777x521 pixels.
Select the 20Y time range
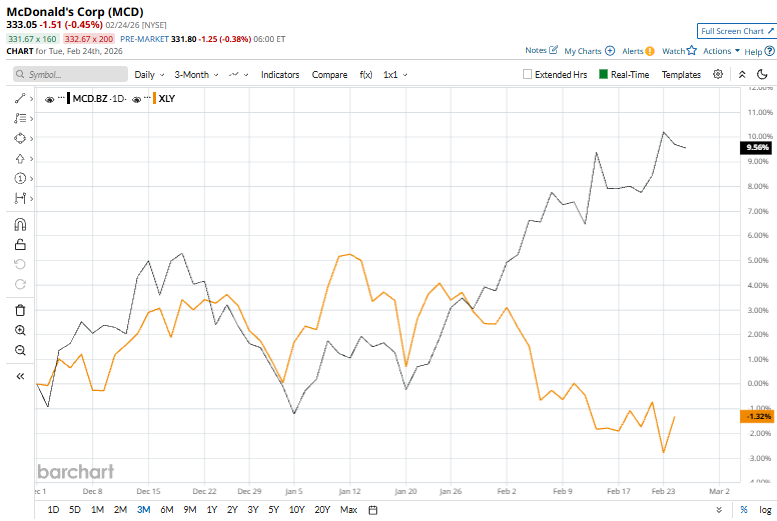[322, 510]
